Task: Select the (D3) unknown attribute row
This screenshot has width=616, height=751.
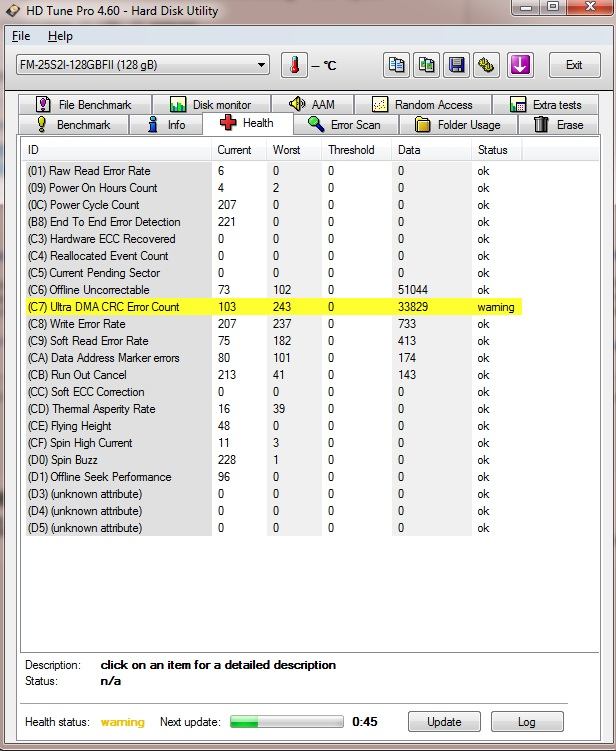Action: [x=274, y=494]
